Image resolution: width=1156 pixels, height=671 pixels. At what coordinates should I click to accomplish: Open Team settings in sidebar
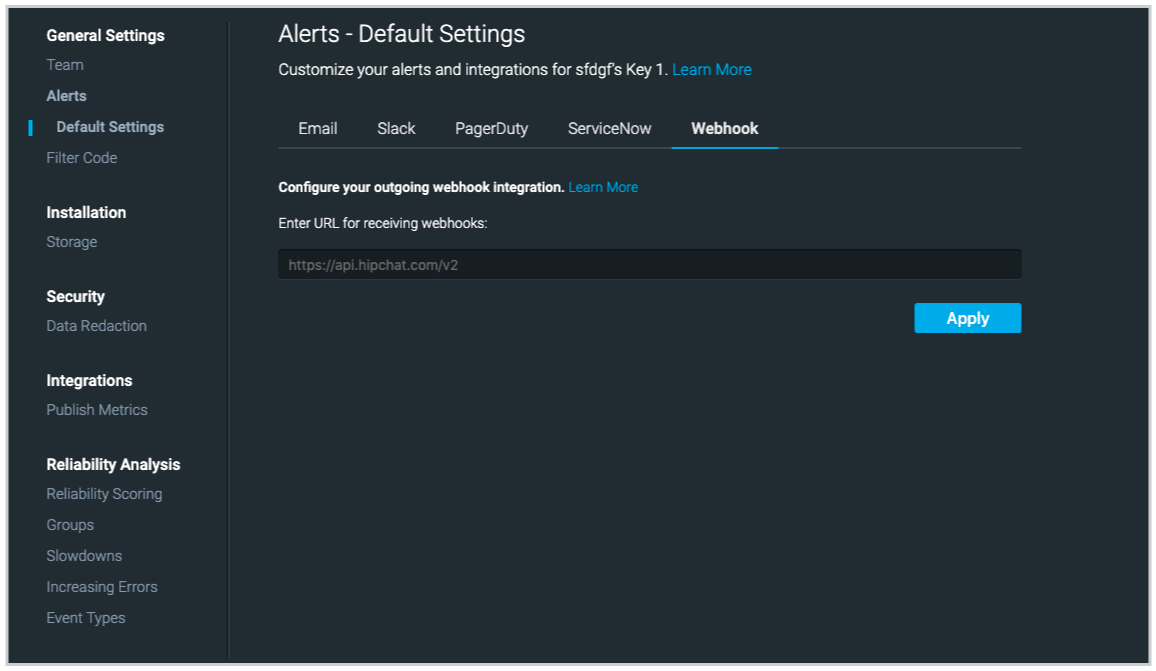pos(65,65)
